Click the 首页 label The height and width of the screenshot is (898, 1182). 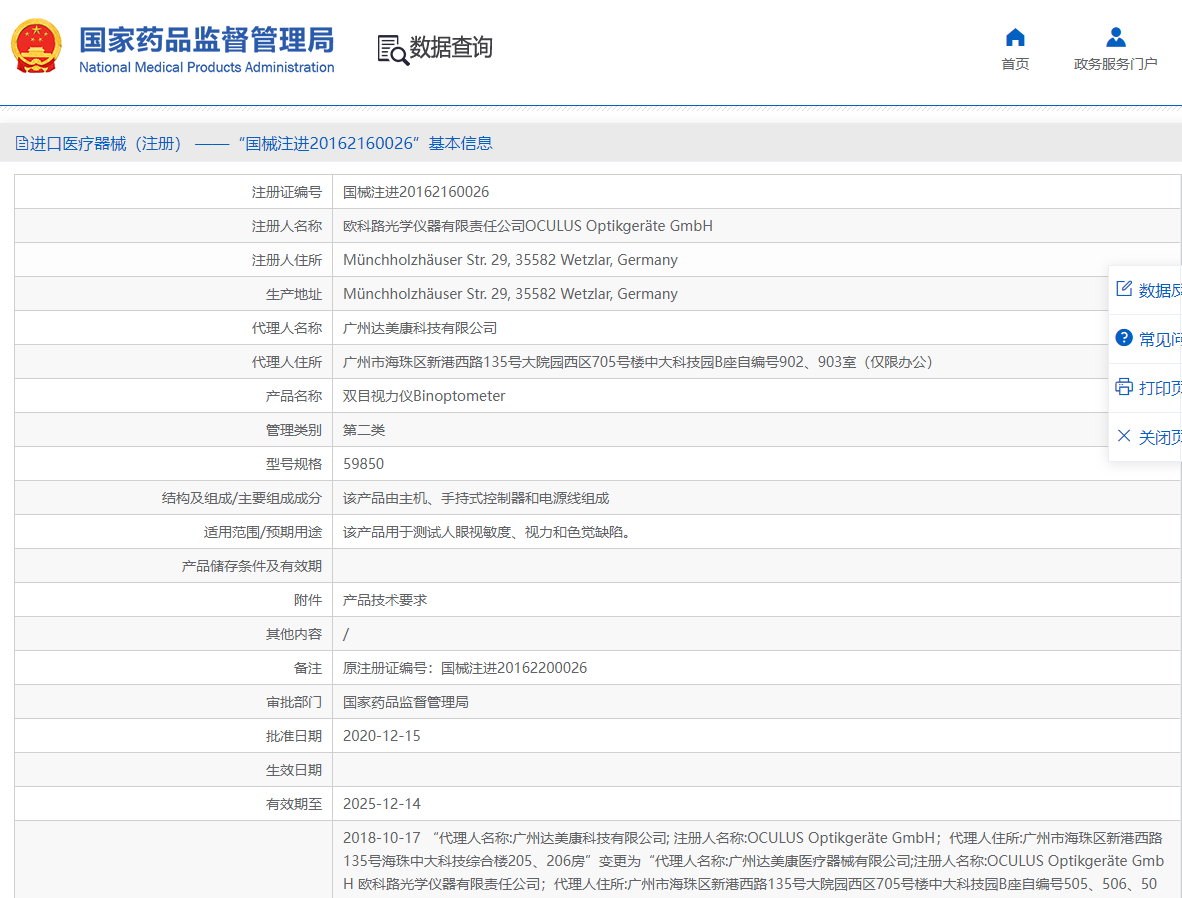point(1015,64)
